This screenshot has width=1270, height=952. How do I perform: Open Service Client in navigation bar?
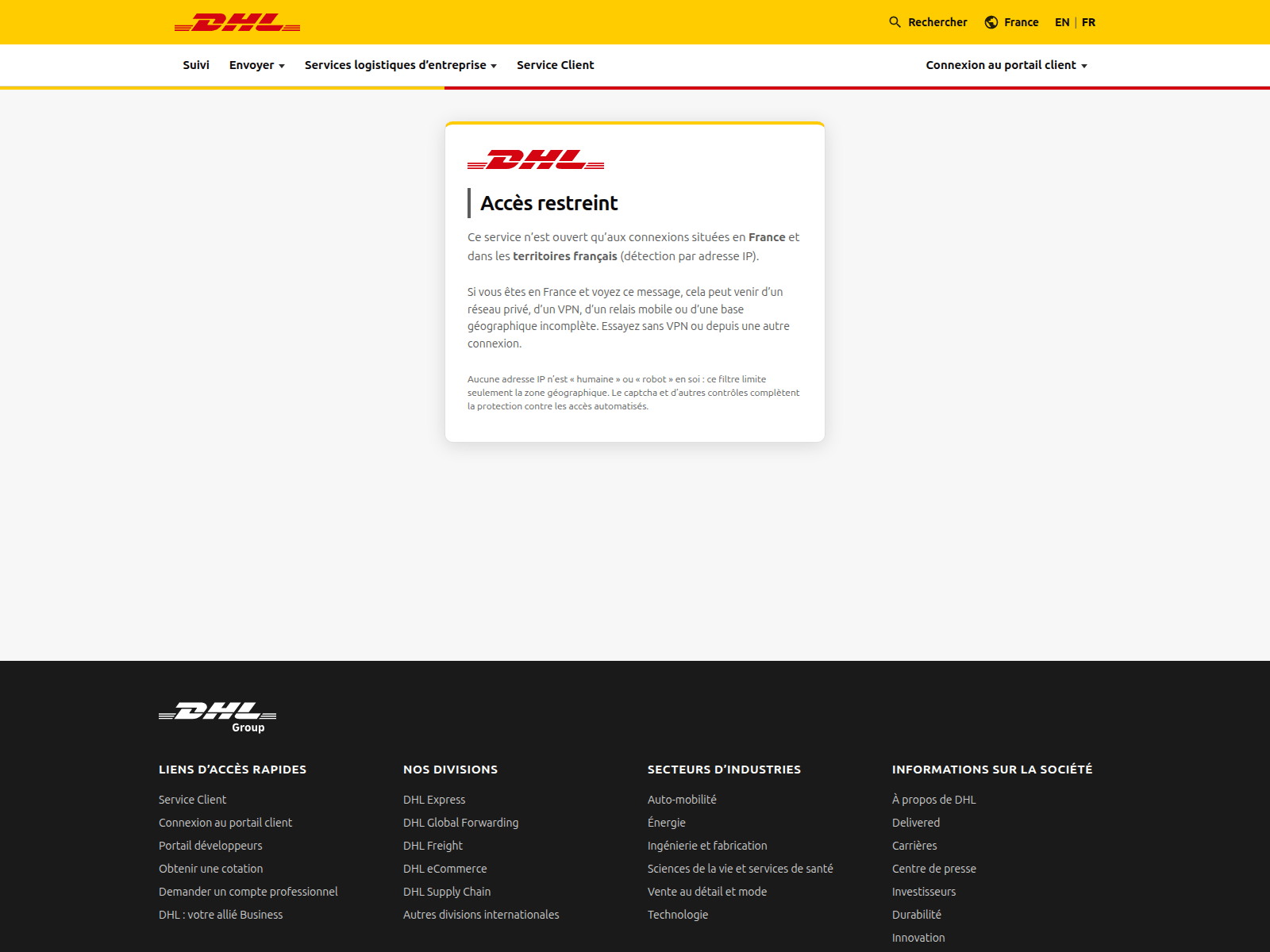[x=555, y=65]
